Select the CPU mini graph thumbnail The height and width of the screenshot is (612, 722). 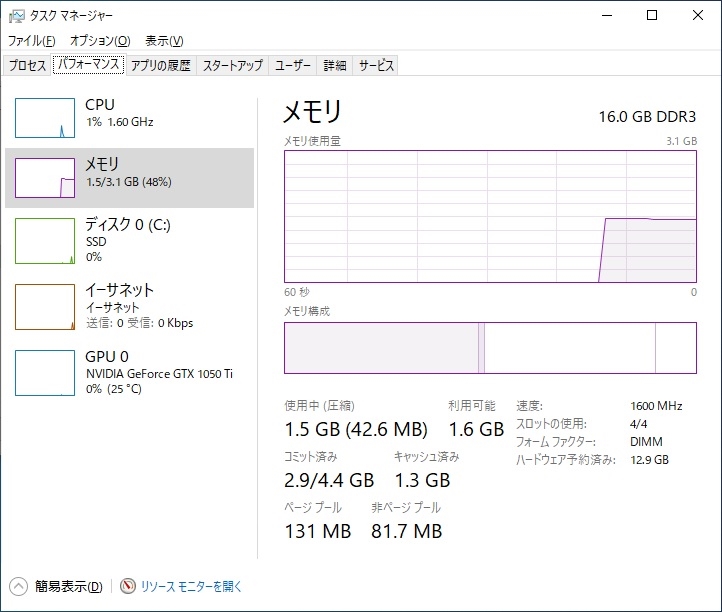pyautogui.click(x=45, y=118)
